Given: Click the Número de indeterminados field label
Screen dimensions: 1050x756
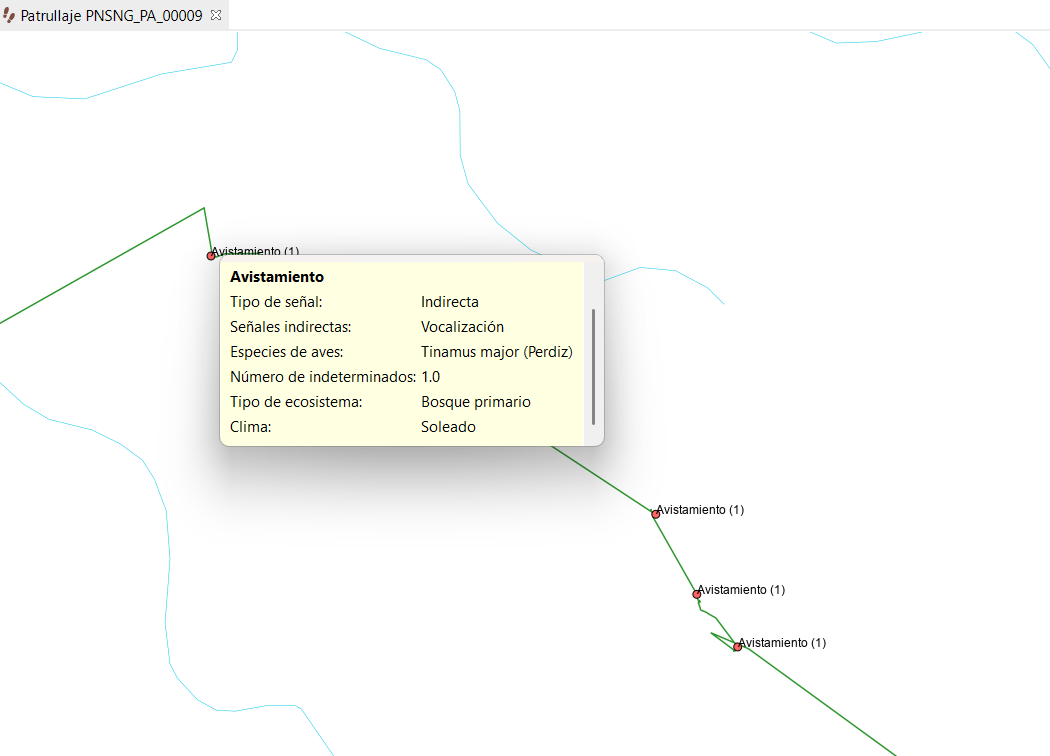Looking at the screenshot, I should click(322, 377).
